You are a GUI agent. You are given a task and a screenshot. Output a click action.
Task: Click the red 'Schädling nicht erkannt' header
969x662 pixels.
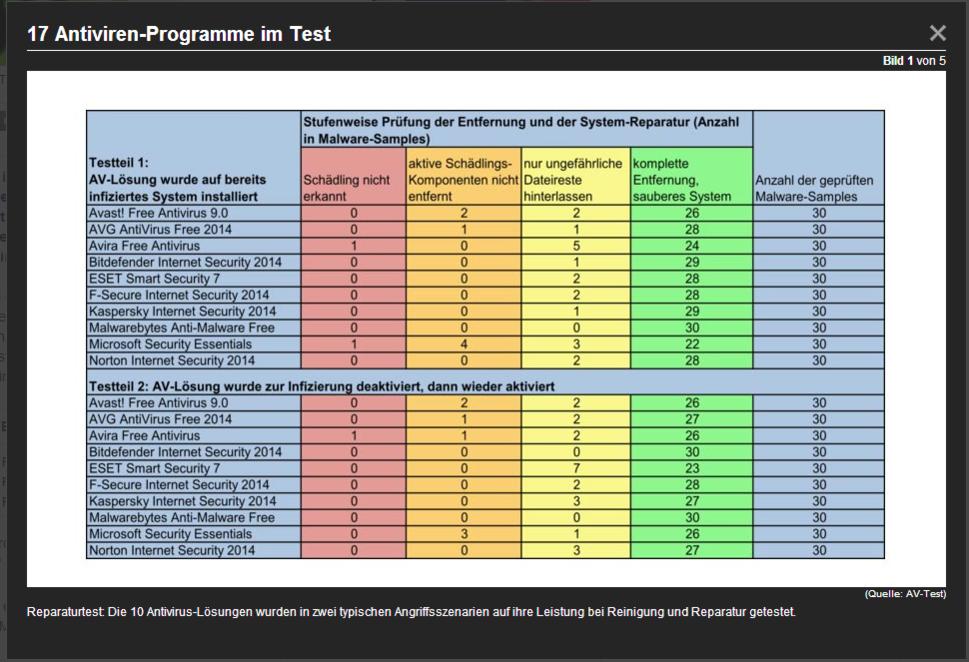[x=353, y=176]
